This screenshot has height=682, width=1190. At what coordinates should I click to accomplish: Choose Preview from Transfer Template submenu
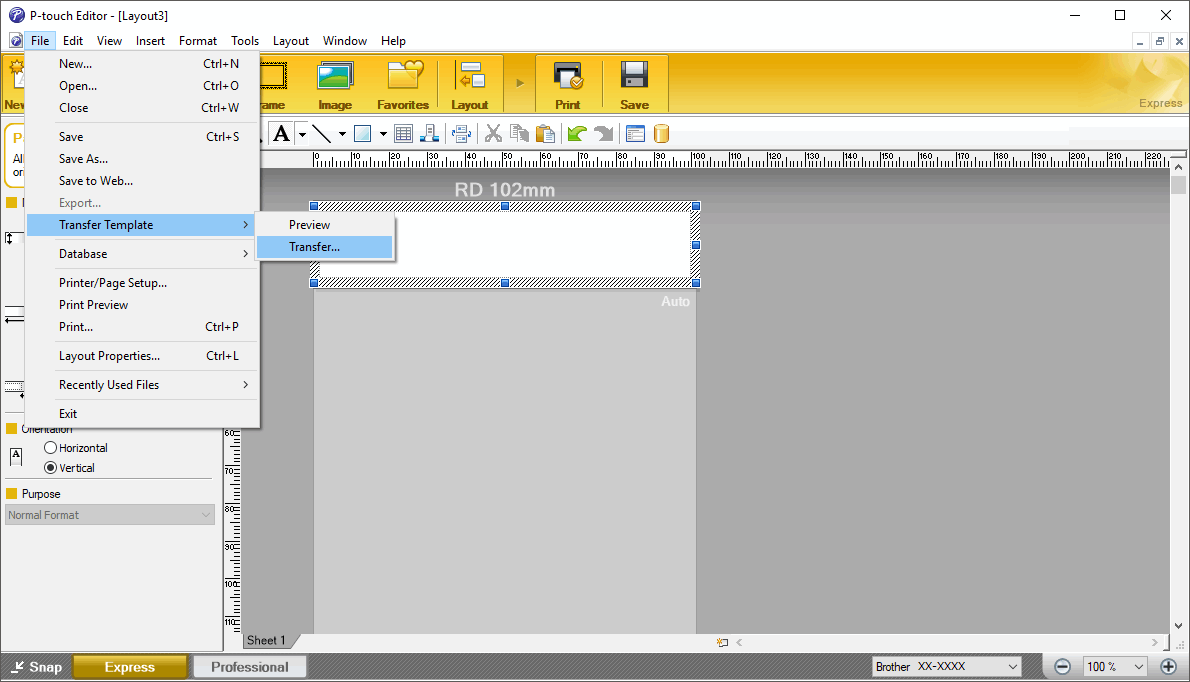click(325, 225)
